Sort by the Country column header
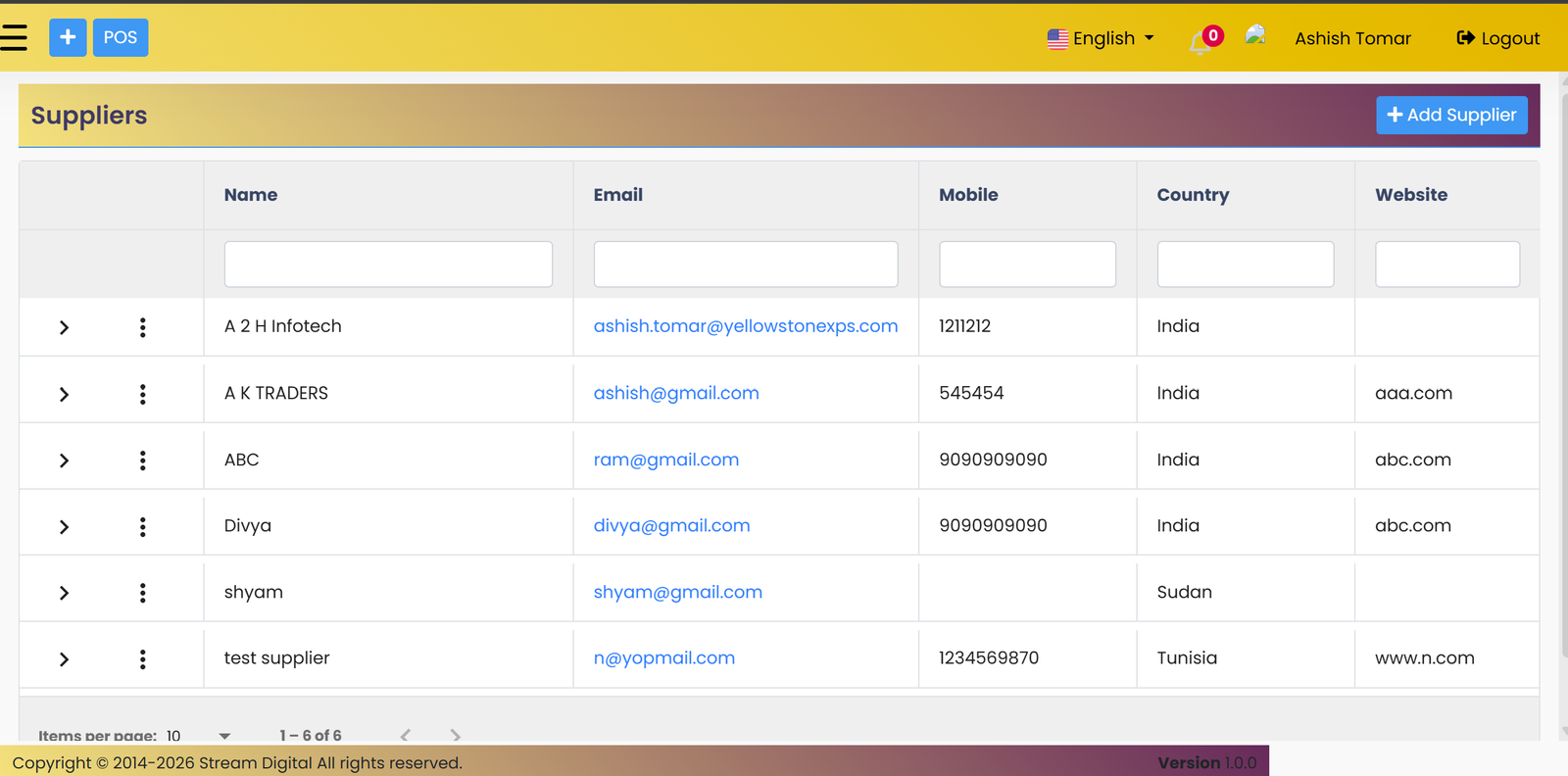 pos(1193,195)
